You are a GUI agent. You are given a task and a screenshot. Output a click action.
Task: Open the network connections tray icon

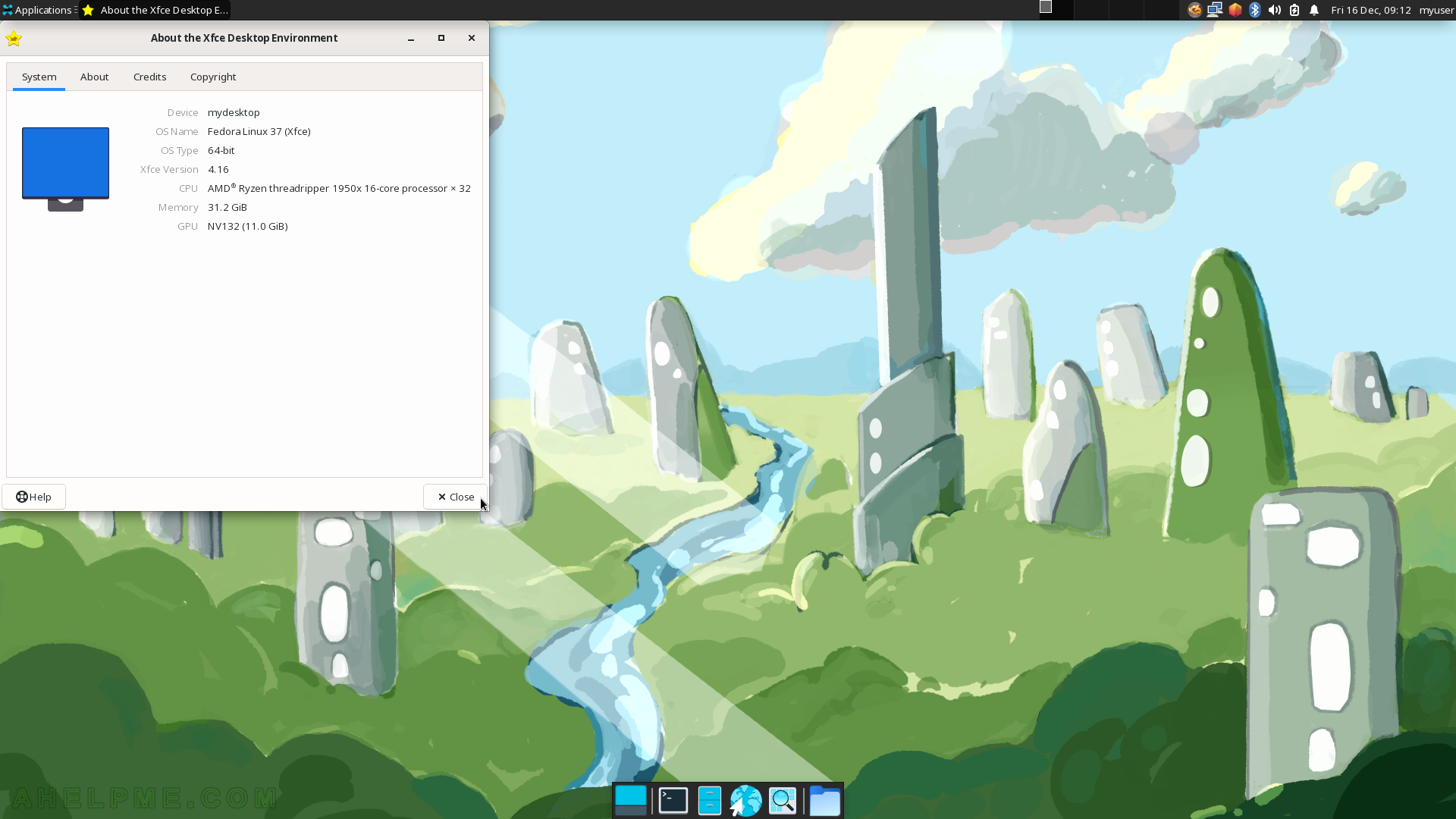[1215, 10]
